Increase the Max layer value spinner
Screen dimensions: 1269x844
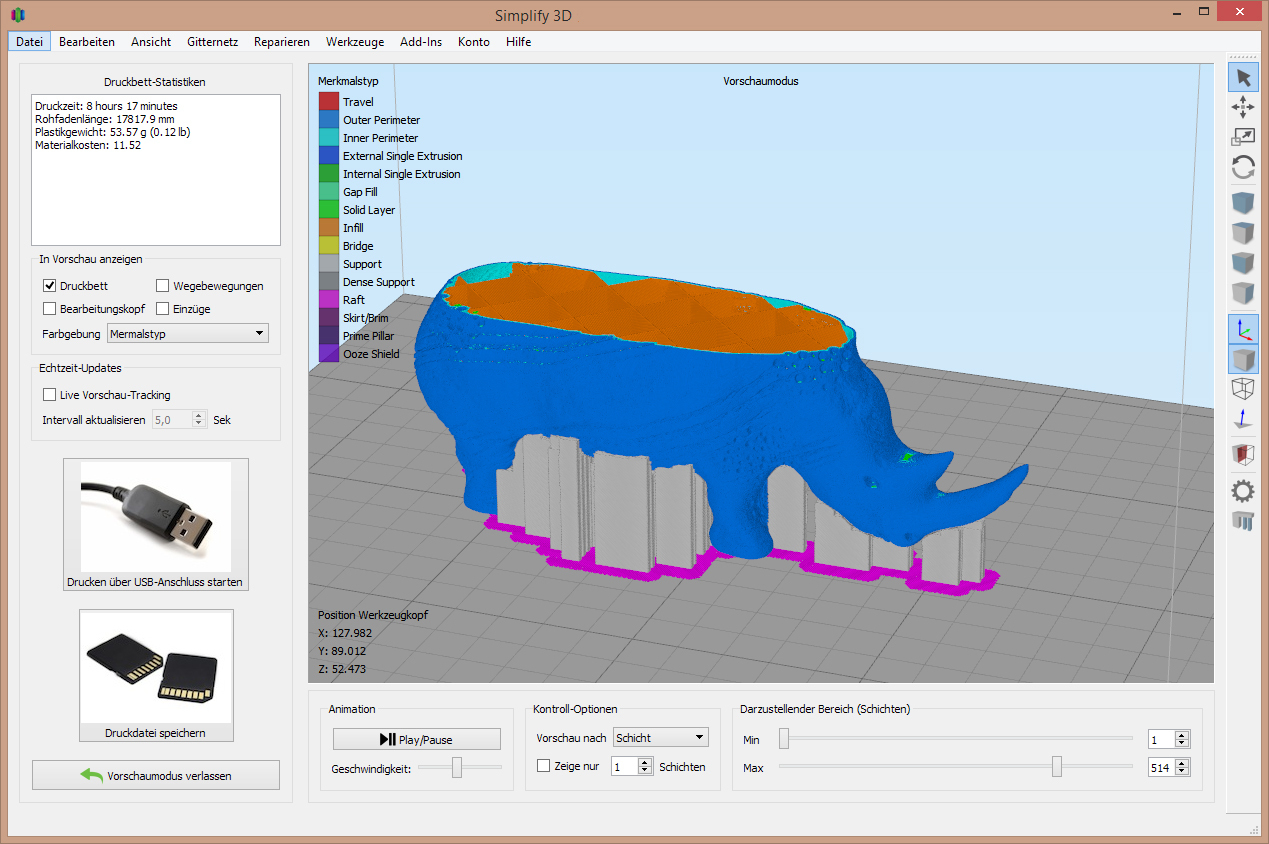[1182, 763]
